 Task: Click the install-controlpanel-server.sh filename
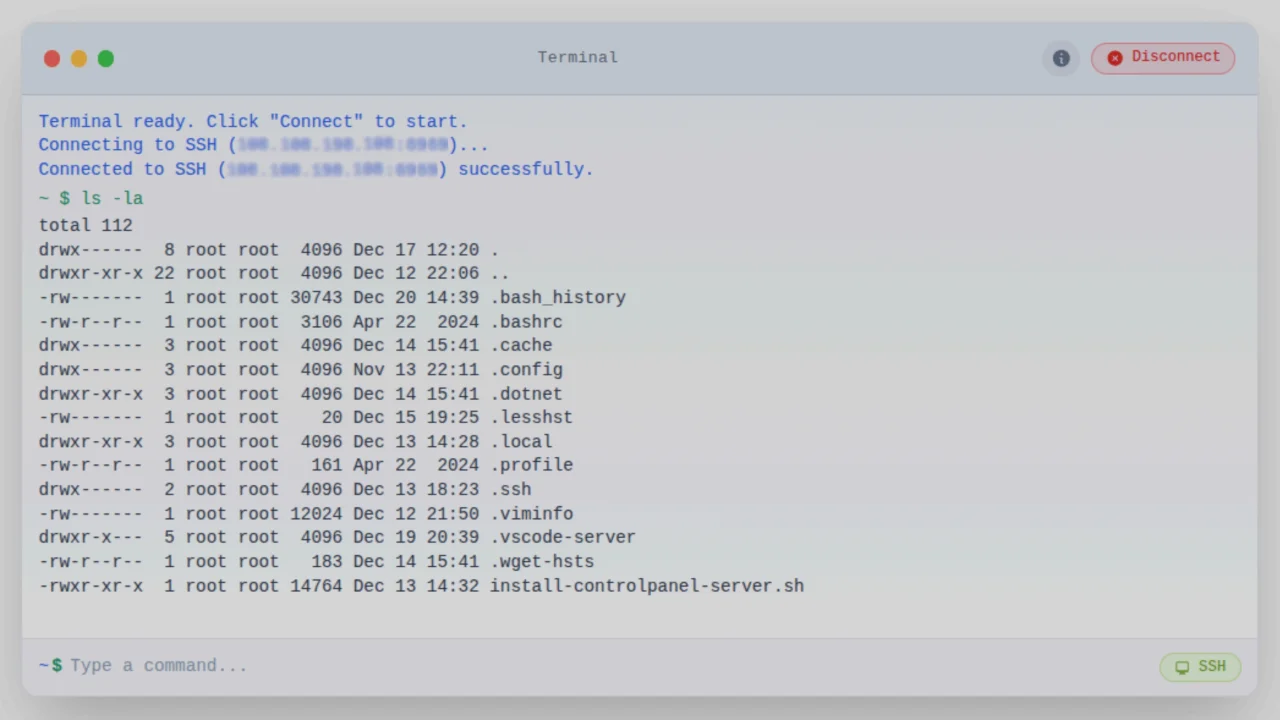click(x=646, y=586)
